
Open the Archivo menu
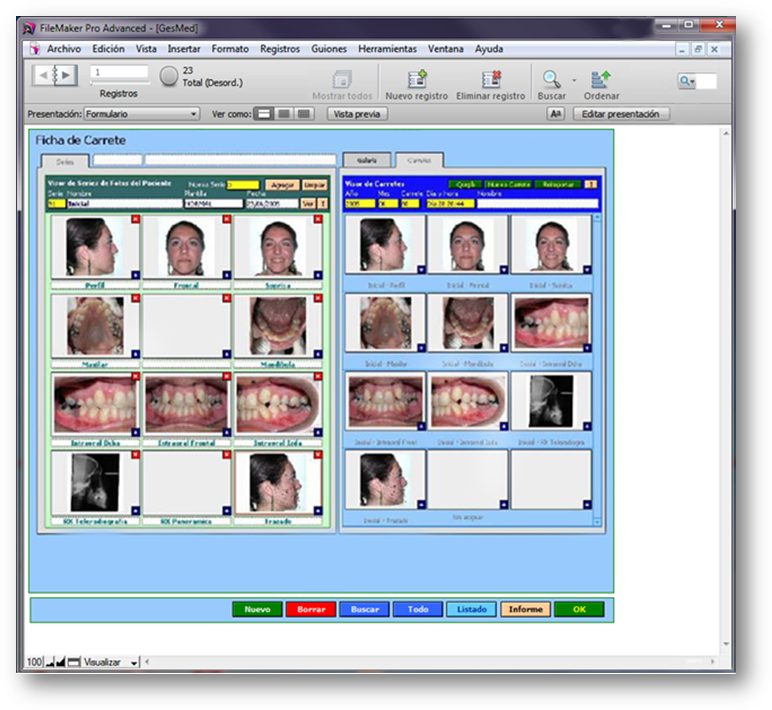pos(64,49)
